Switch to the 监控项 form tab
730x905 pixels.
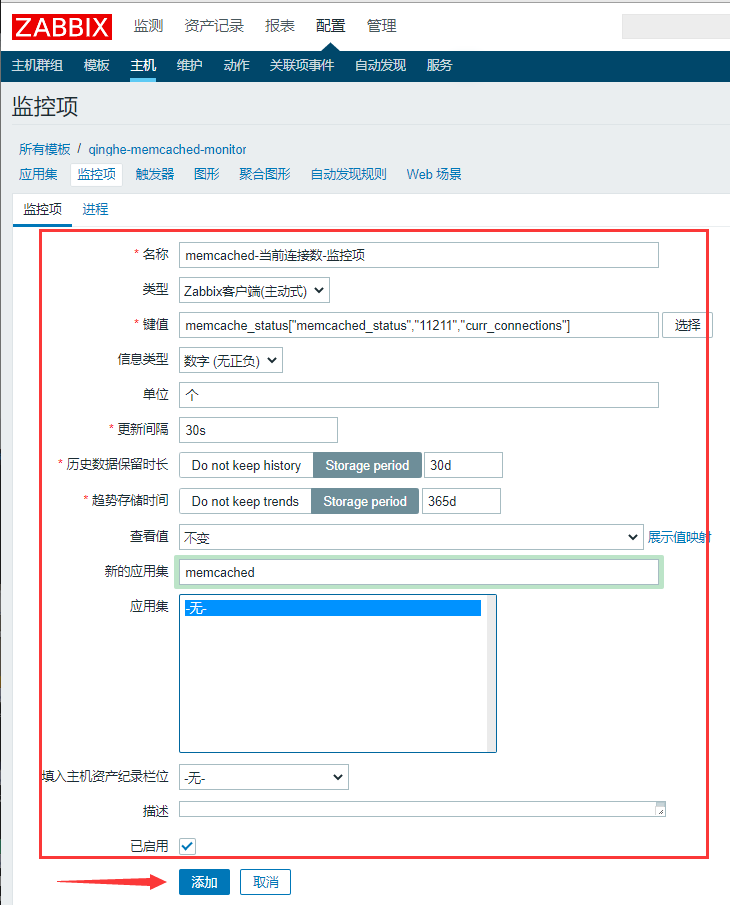point(43,209)
